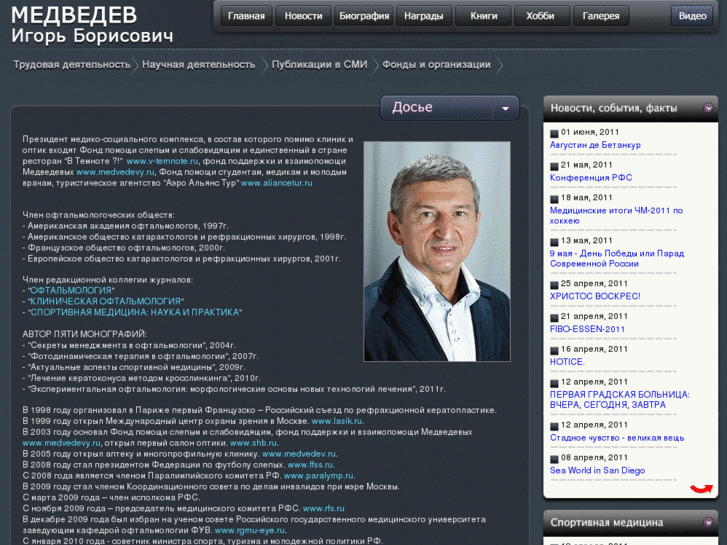This screenshot has width=727, height=545.
Task: Open the Книги page
Action: (x=484, y=16)
